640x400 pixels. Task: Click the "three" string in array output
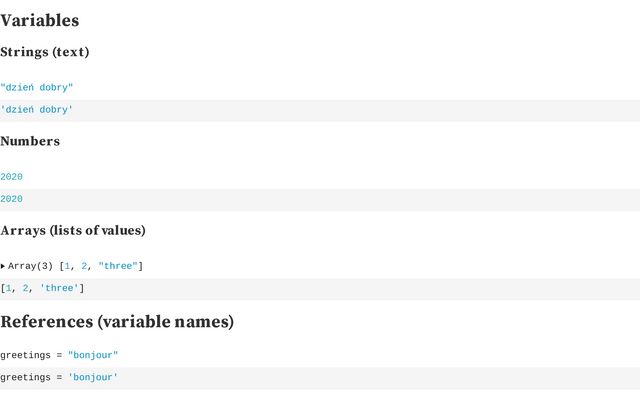click(x=120, y=266)
